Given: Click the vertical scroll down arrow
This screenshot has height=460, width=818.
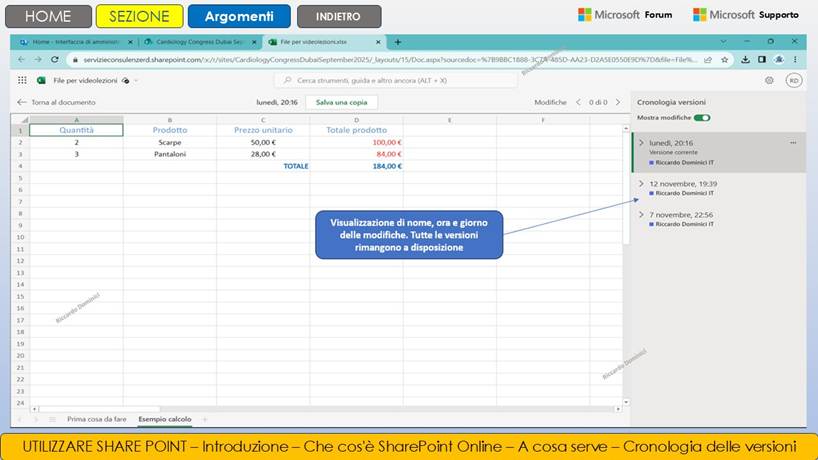Looking at the screenshot, I should [626, 402].
